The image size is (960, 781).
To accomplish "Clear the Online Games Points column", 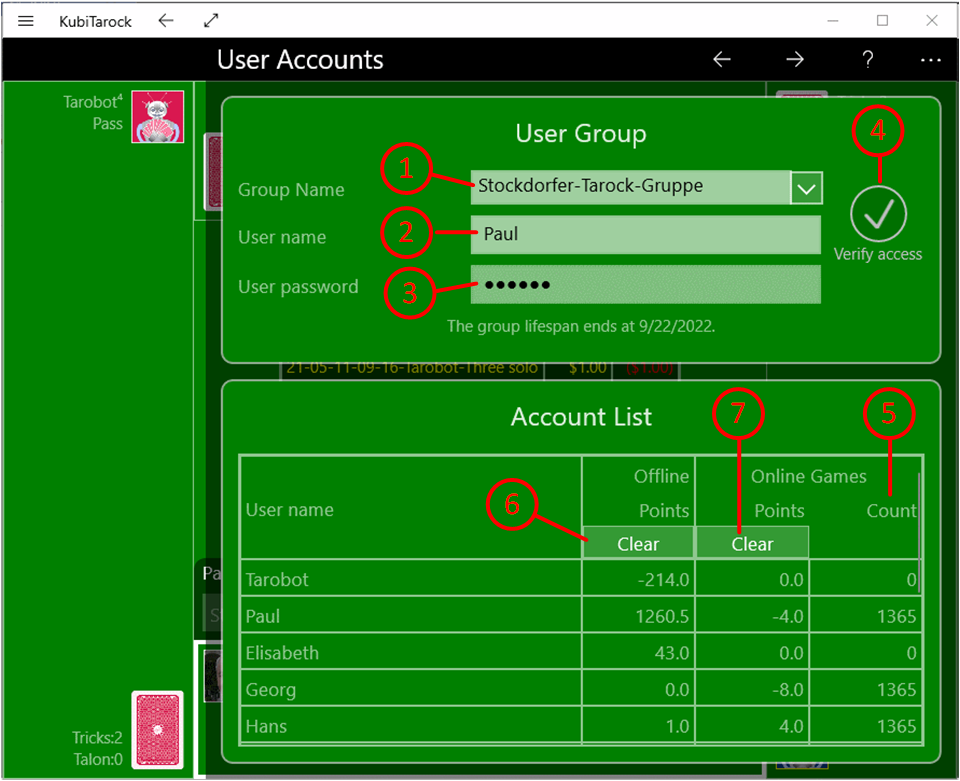I will [752, 544].
